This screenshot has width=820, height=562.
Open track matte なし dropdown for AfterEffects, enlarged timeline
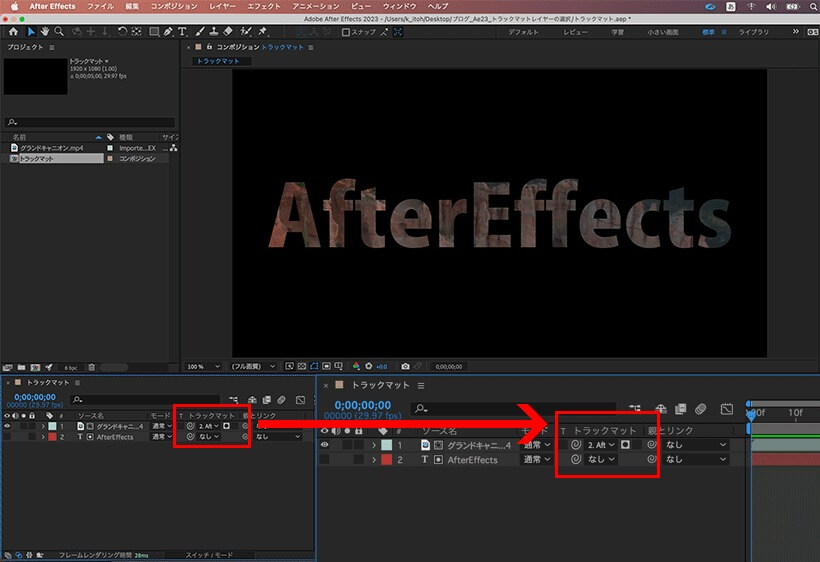click(x=601, y=460)
